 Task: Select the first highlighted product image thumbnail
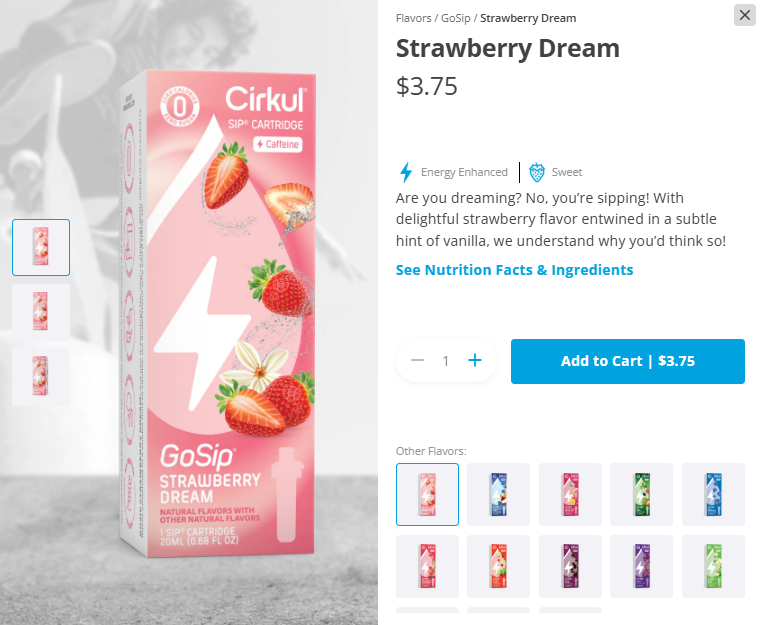click(x=41, y=247)
